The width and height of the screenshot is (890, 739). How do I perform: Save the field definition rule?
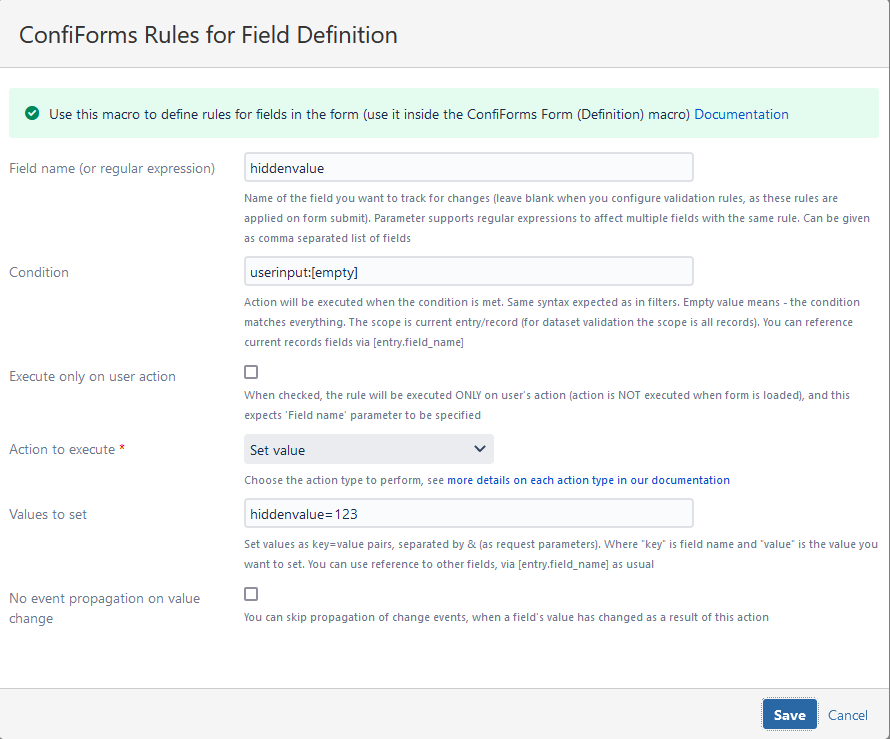(x=790, y=714)
